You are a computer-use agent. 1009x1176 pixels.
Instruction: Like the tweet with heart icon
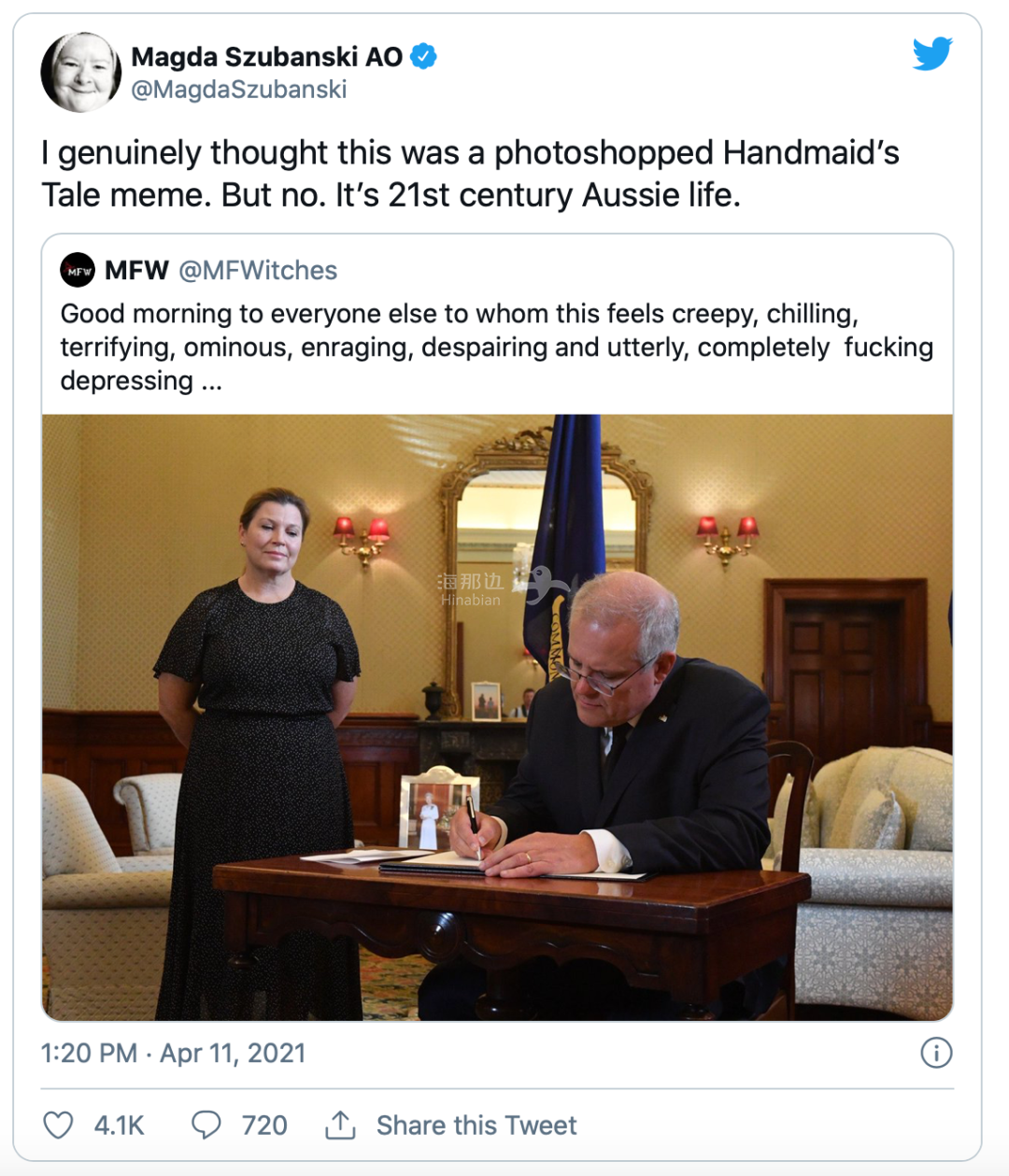tap(58, 1125)
